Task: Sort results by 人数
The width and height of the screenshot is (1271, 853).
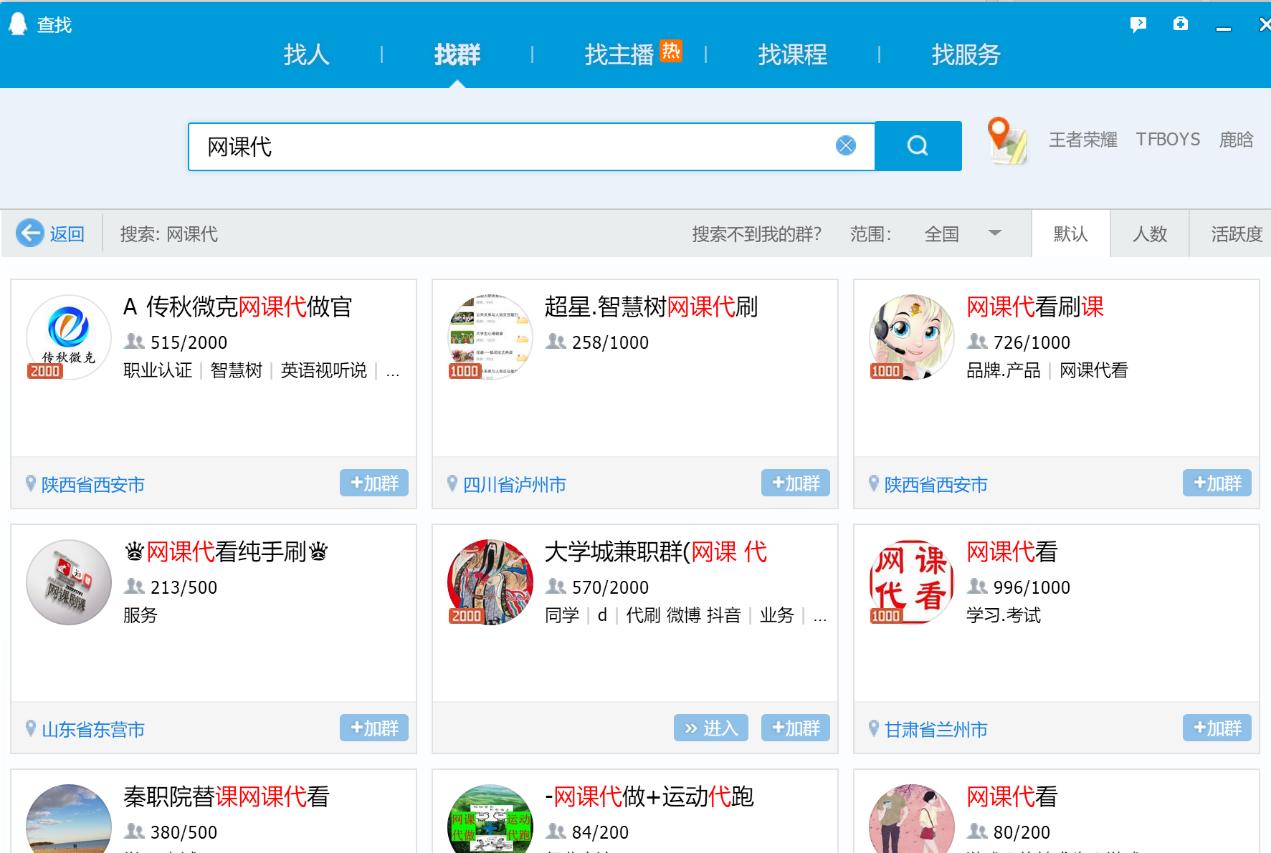Action: click(x=1150, y=234)
